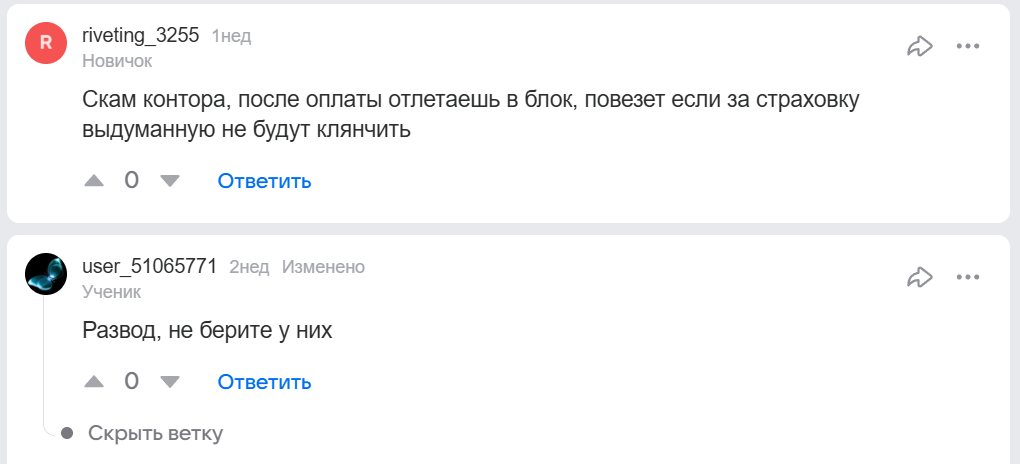Click user_51065771 profile avatar
Viewport: 1020px width, 464px height.
(x=45, y=274)
